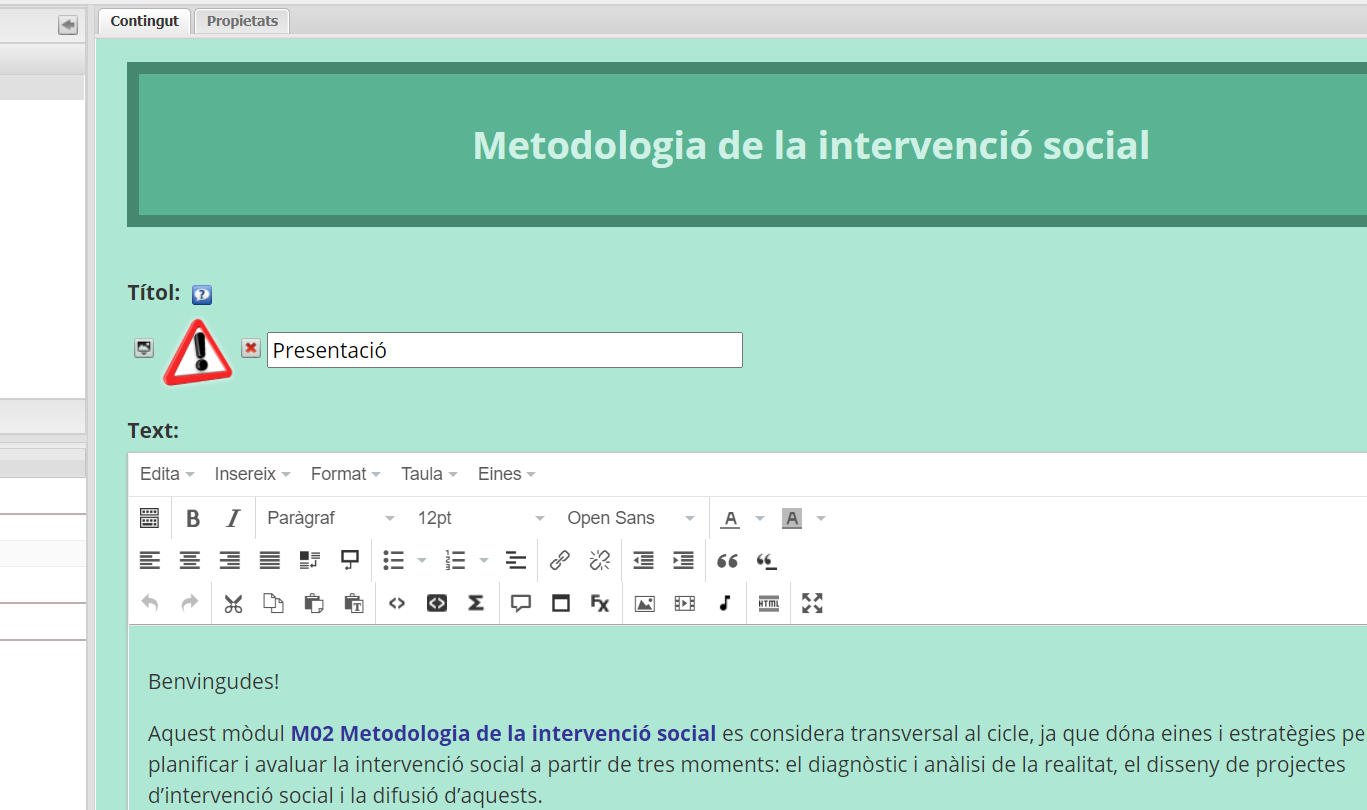Viewport: 1367px width, 810px height.
Task: Open the background color picker arrow
Action: (x=821, y=518)
